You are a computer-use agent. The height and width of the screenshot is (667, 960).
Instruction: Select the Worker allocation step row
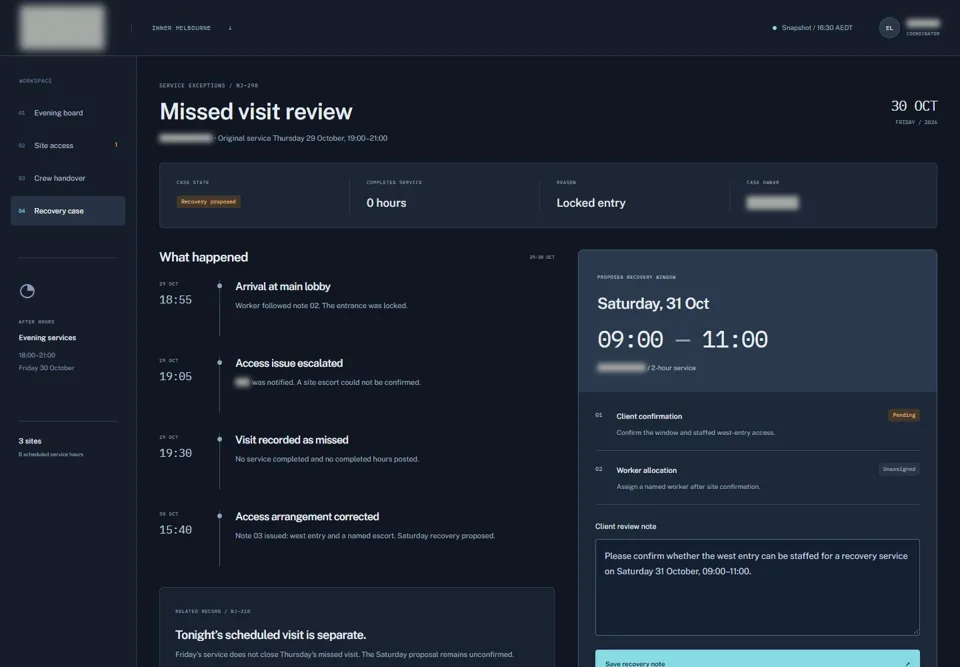point(757,478)
